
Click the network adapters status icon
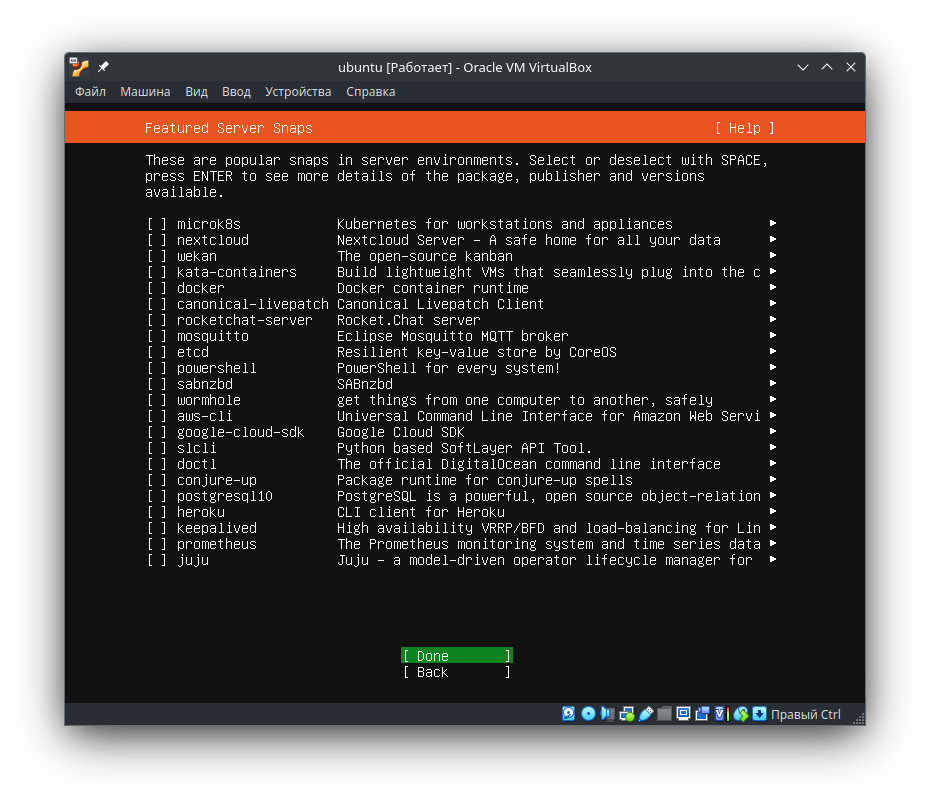click(x=627, y=713)
